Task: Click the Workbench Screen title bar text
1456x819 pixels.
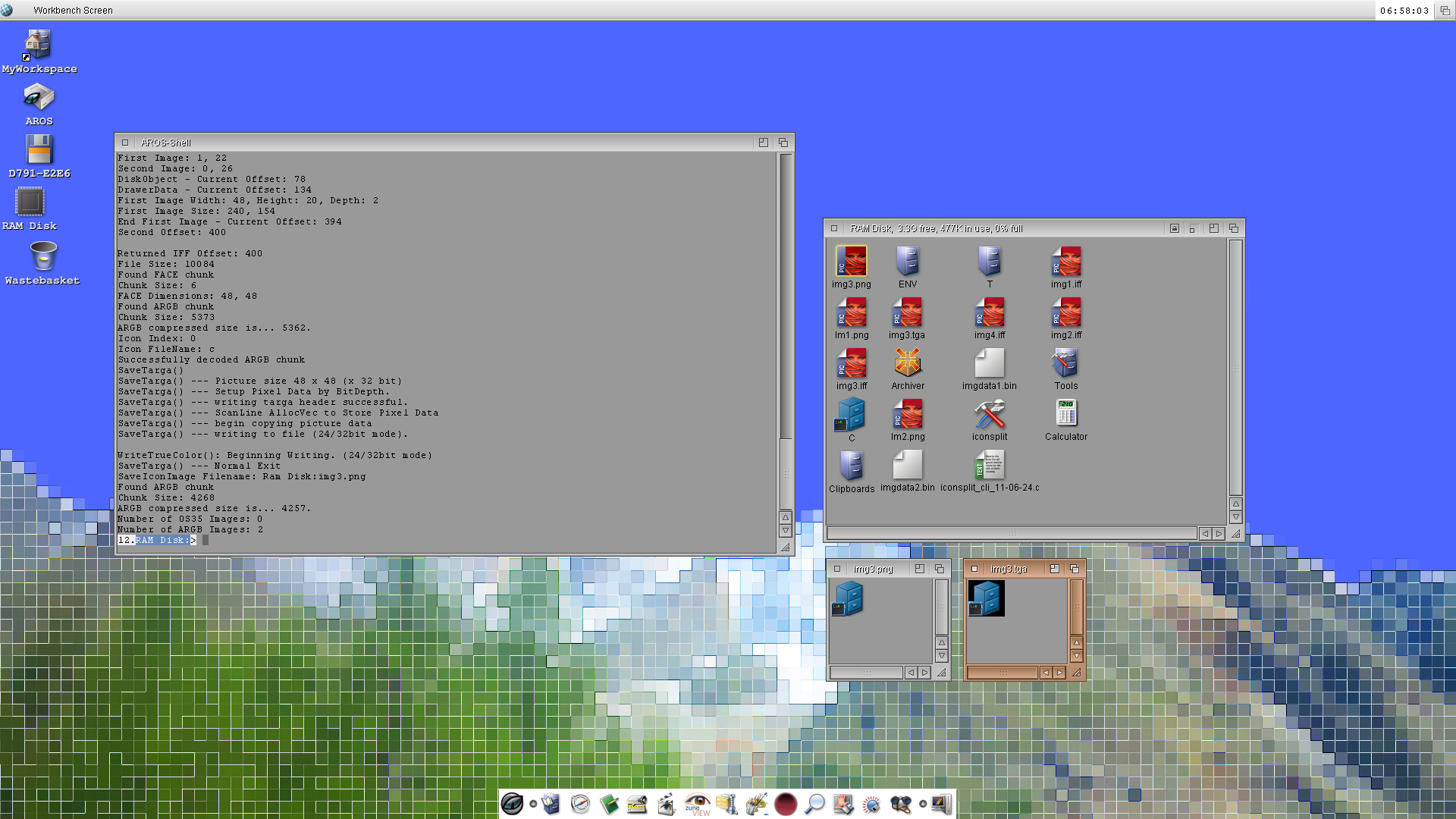Action: pos(73,11)
